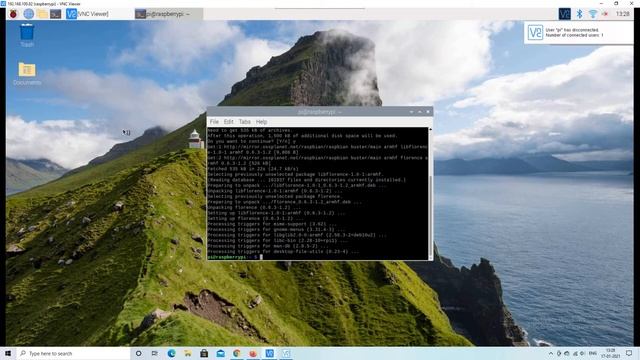The height and width of the screenshot is (360, 640).
Task: Select the Documents folder on desktop
Action: point(27,74)
